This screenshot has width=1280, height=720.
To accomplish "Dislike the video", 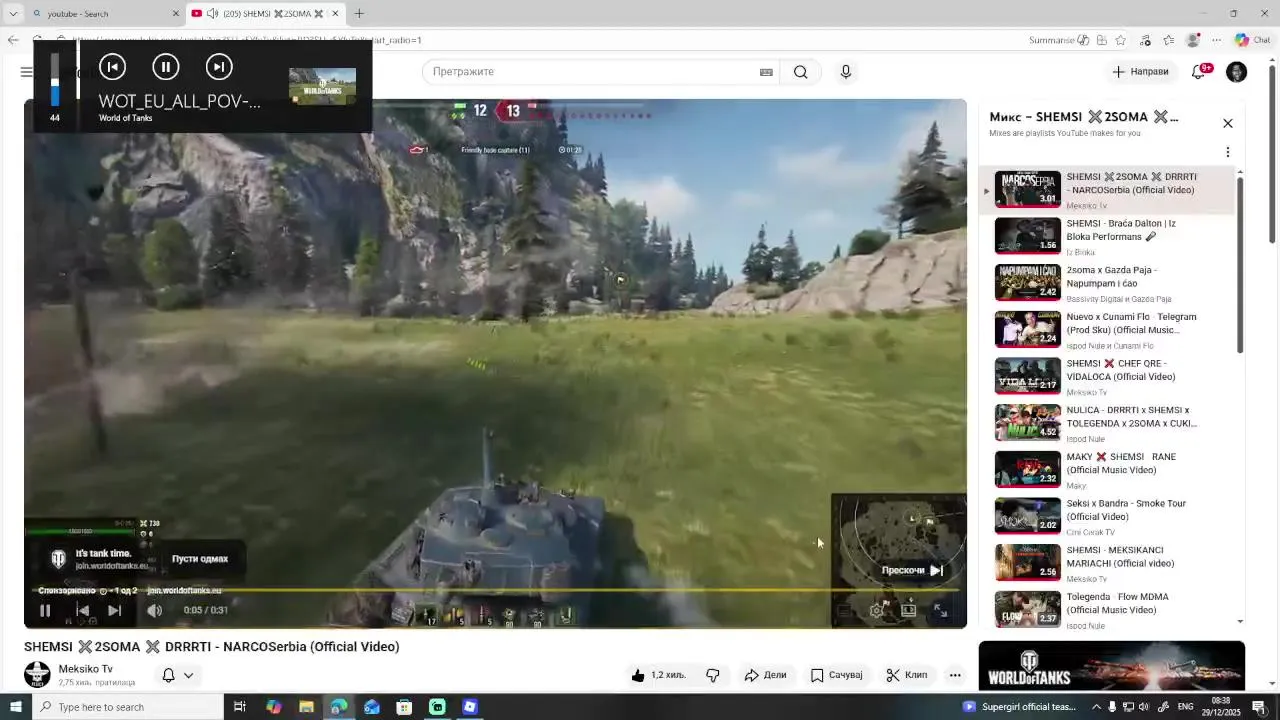I will pos(713,675).
